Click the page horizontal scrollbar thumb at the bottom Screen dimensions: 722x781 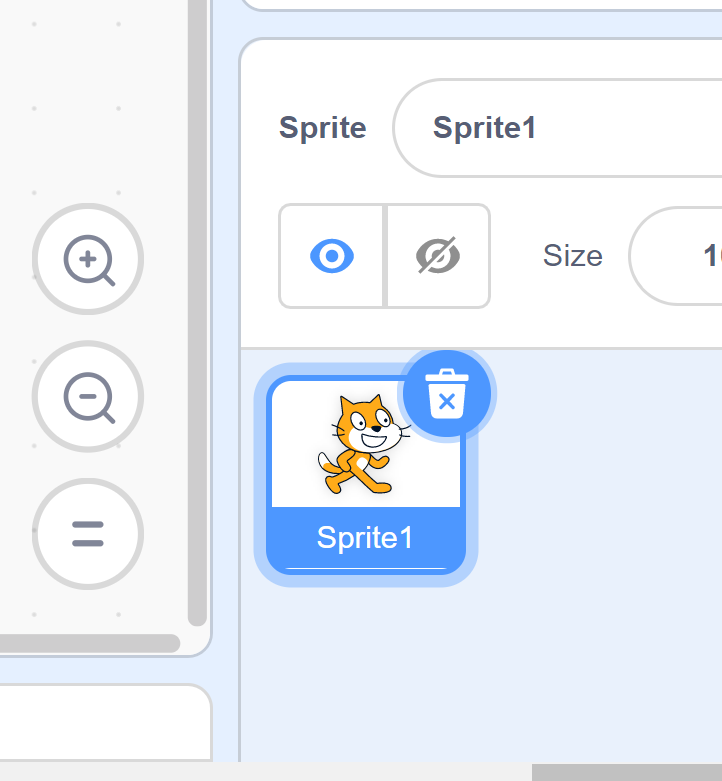pos(627,773)
